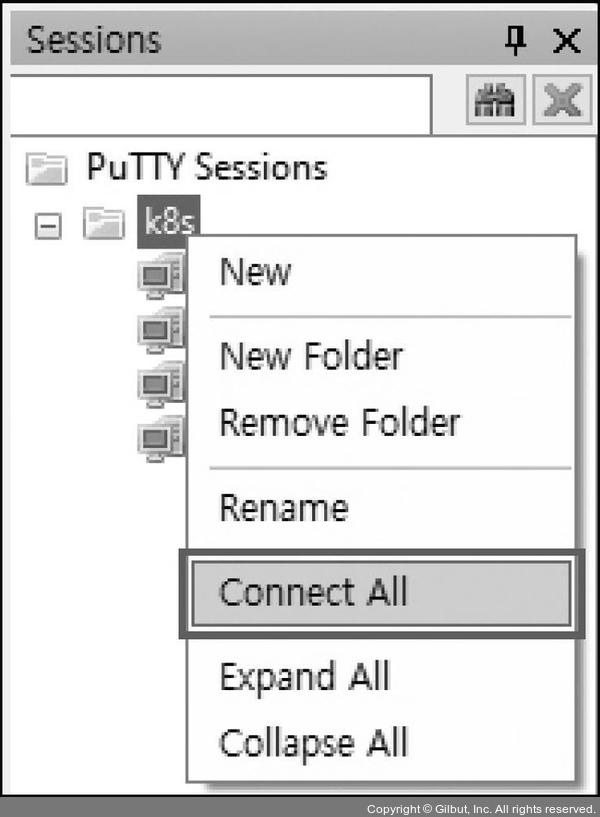Image resolution: width=600 pixels, height=817 pixels.
Task: Click the session search input field
Action: 220,103
